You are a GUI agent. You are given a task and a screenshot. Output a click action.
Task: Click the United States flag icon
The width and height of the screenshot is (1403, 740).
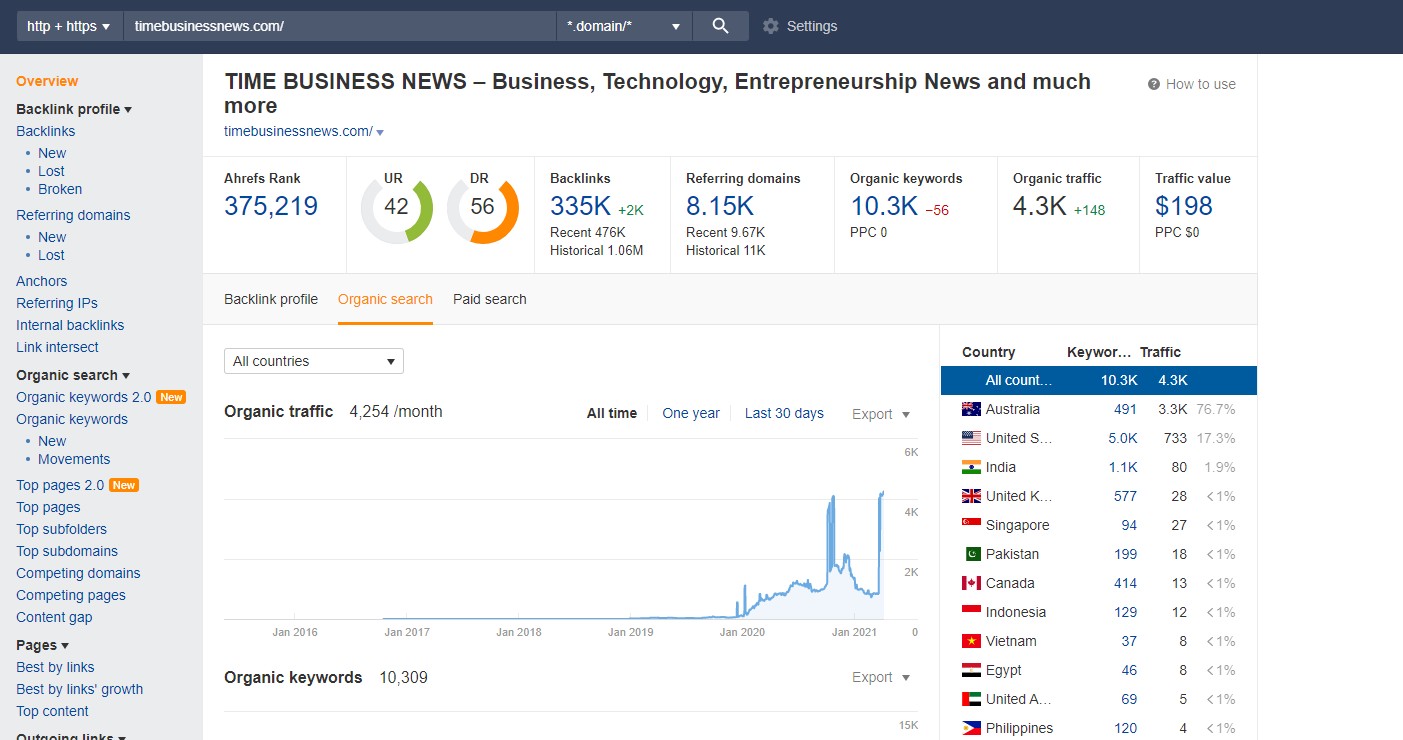point(971,437)
